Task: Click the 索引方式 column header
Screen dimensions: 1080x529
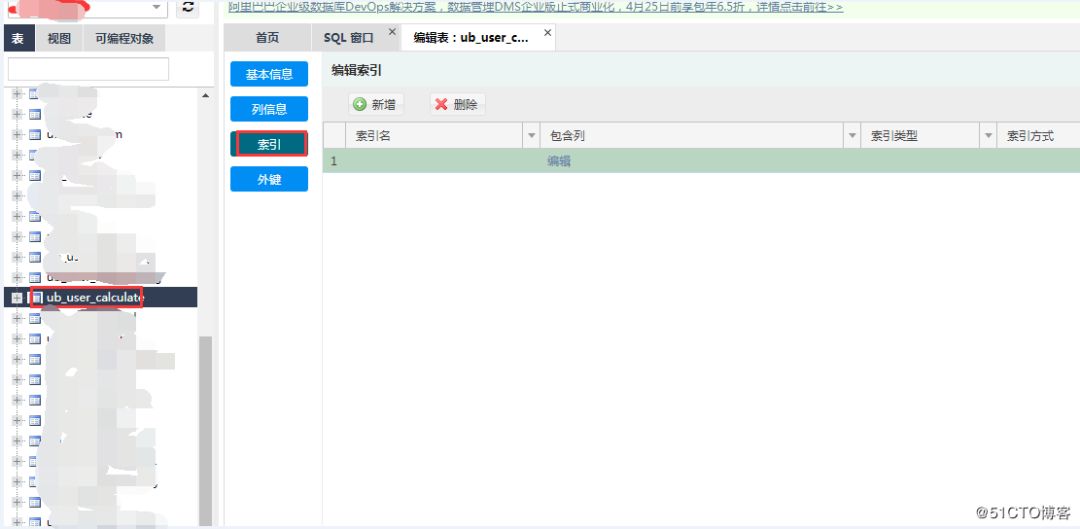Action: (1039, 136)
